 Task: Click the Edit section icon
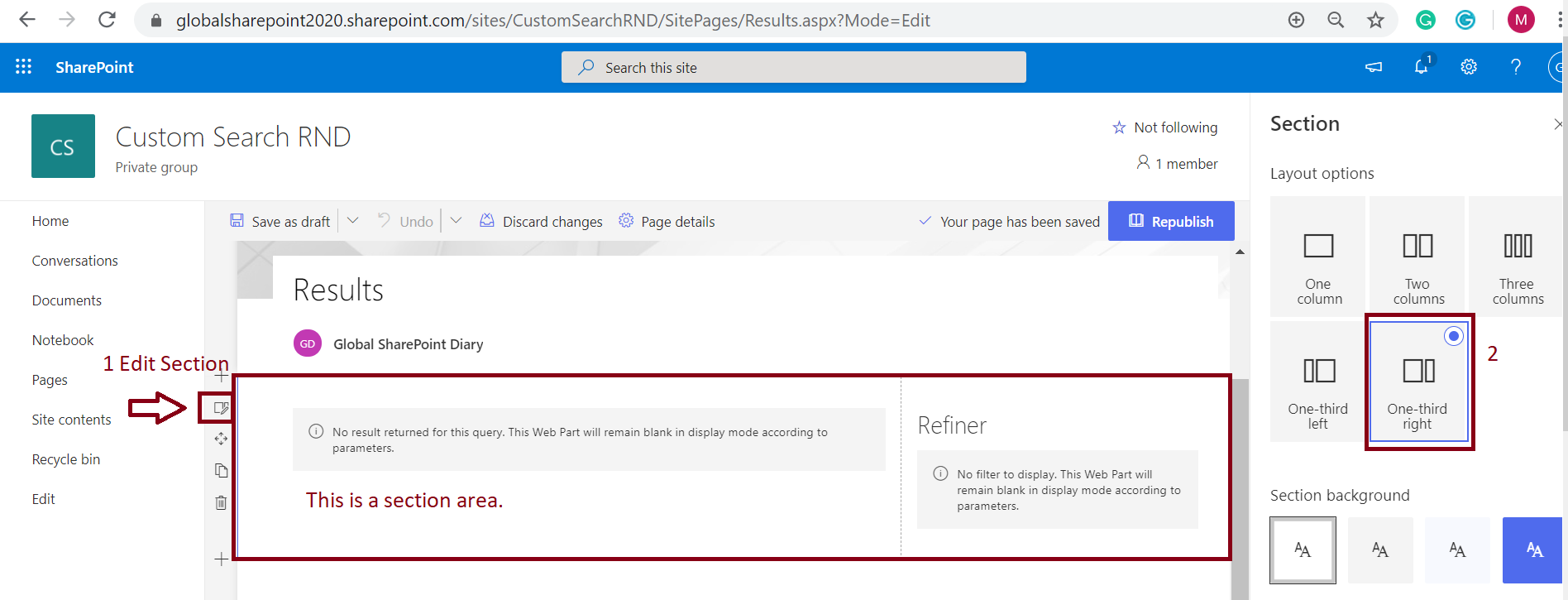[221, 408]
